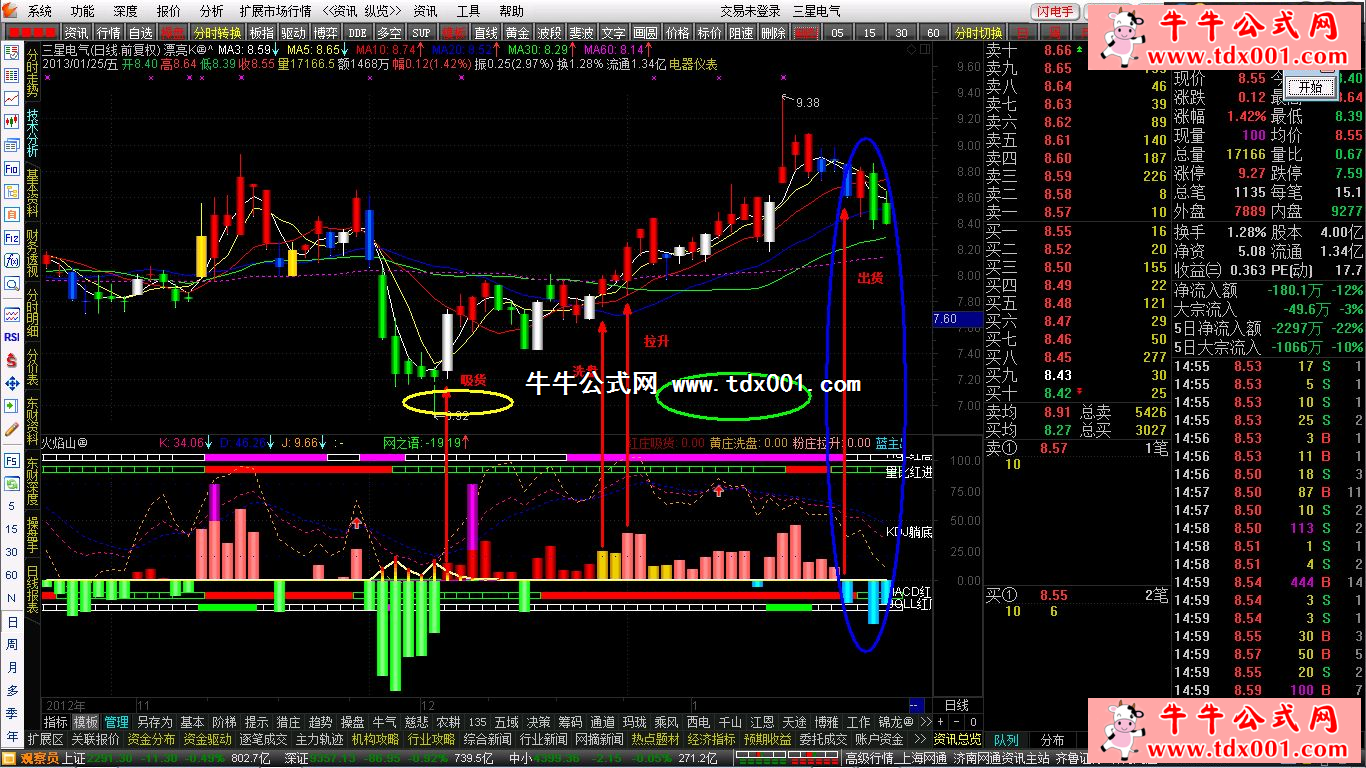This screenshot has width=1366, height=768.
Task: Open the 主力轨迹 bottom tab
Action: click(320, 739)
